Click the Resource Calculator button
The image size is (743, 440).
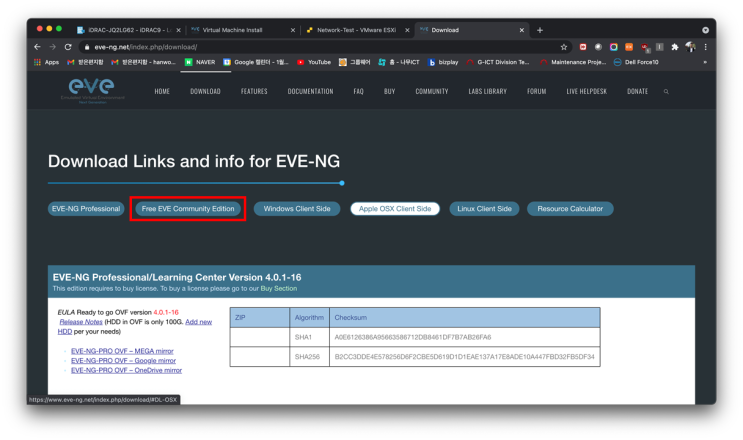click(x=570, y=209)
